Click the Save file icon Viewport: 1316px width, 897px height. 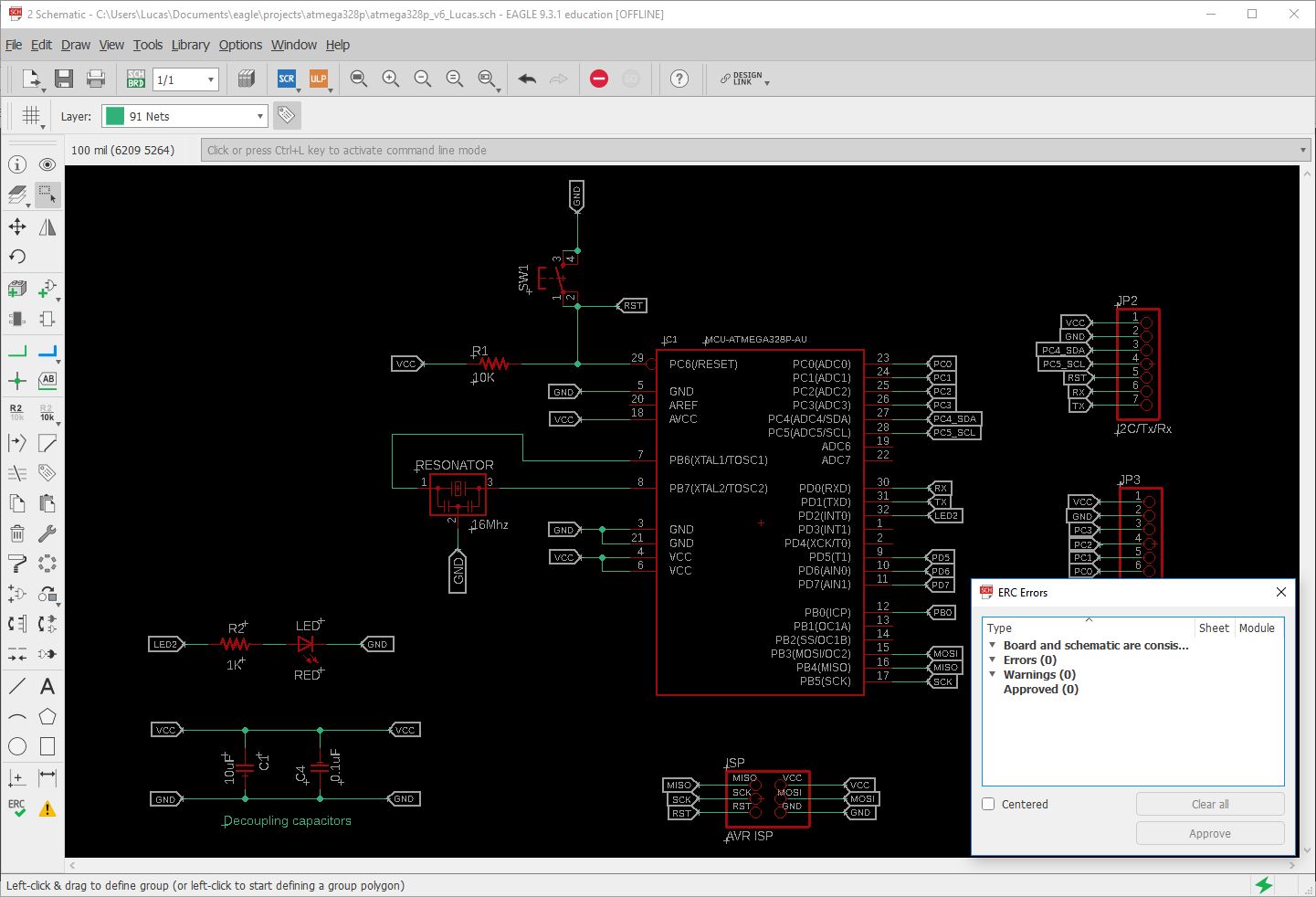64,79
